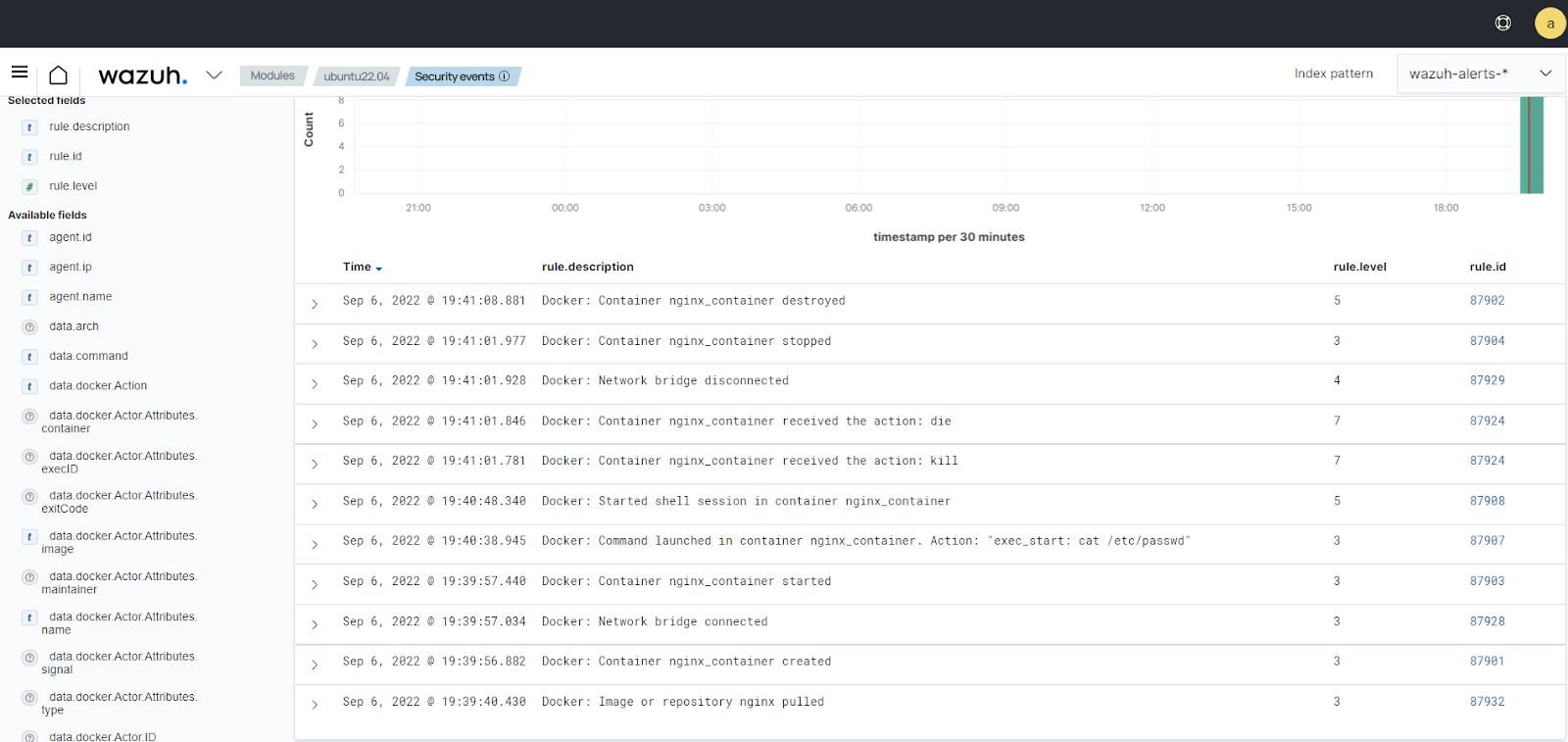Open the help lifebuoy icon

click(x=1503, y=23)
